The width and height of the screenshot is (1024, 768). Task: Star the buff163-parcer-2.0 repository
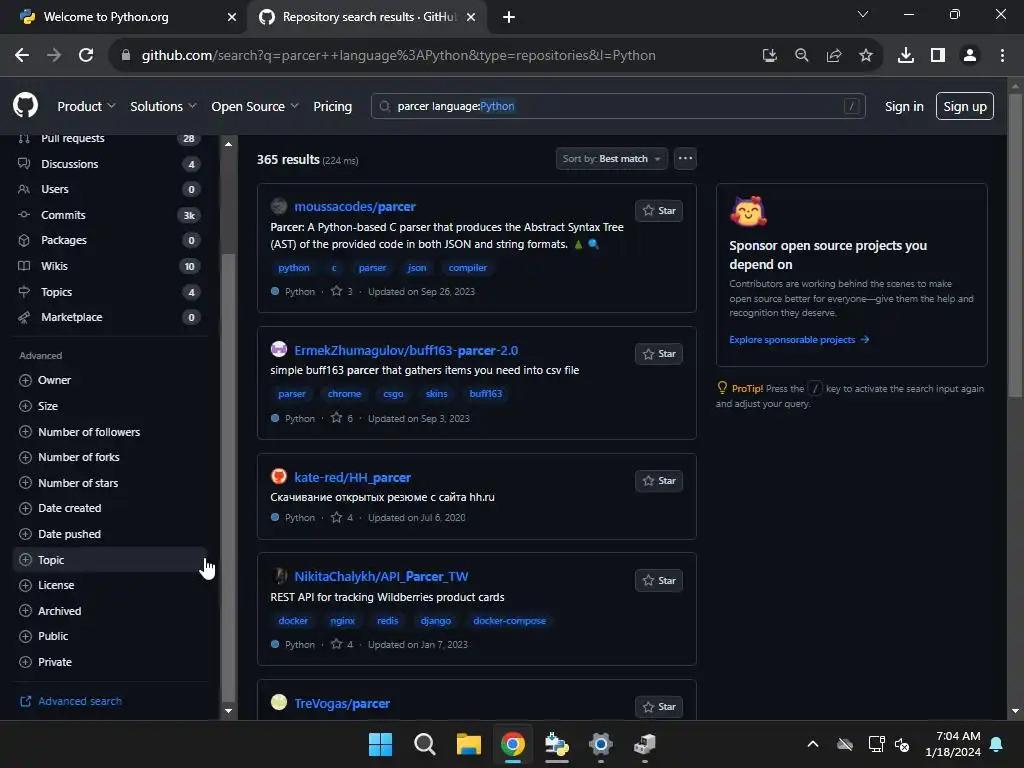[x=659, y=354]
